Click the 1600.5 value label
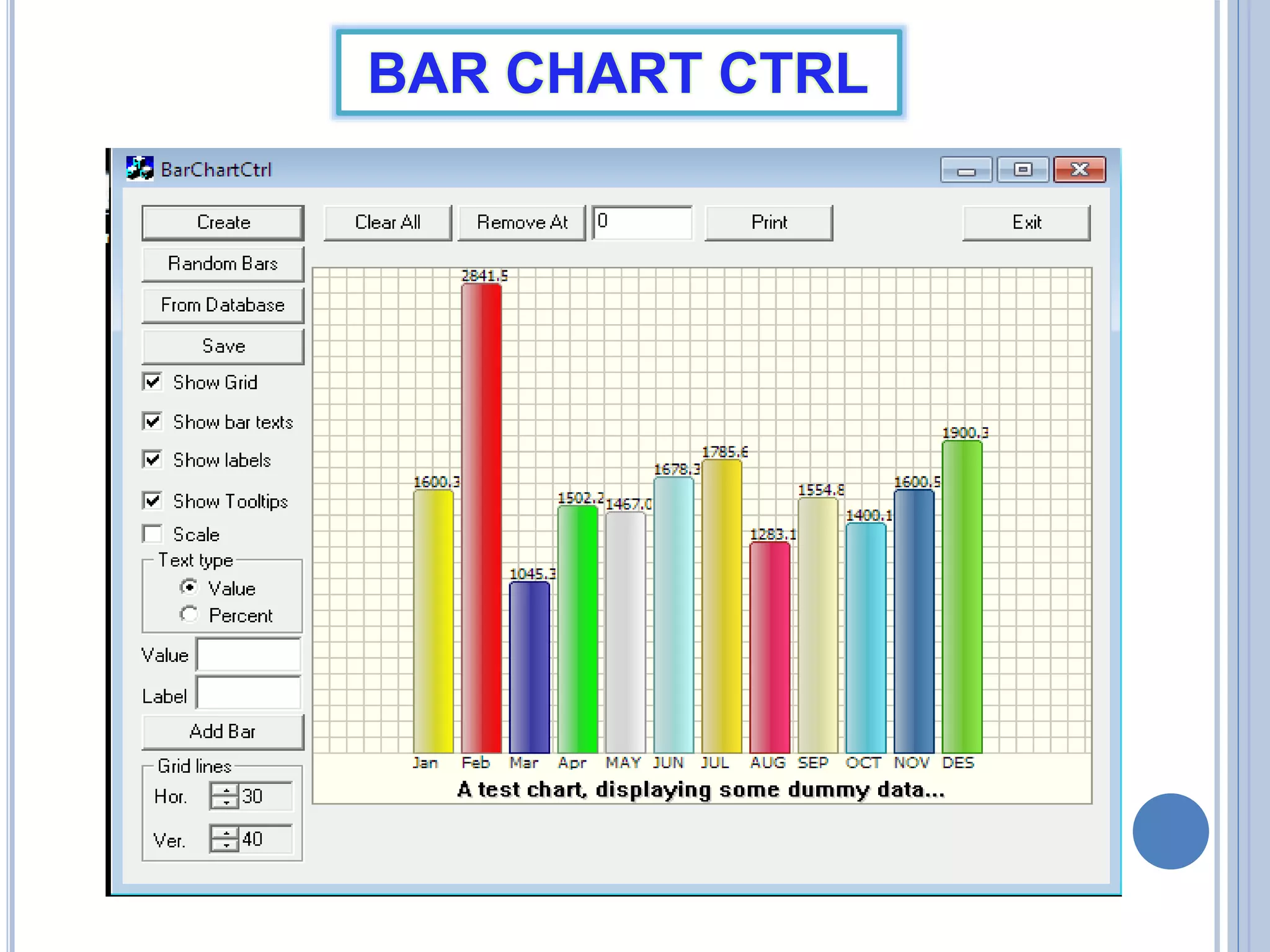The image size is (1270, 952). tap(917, 482)
